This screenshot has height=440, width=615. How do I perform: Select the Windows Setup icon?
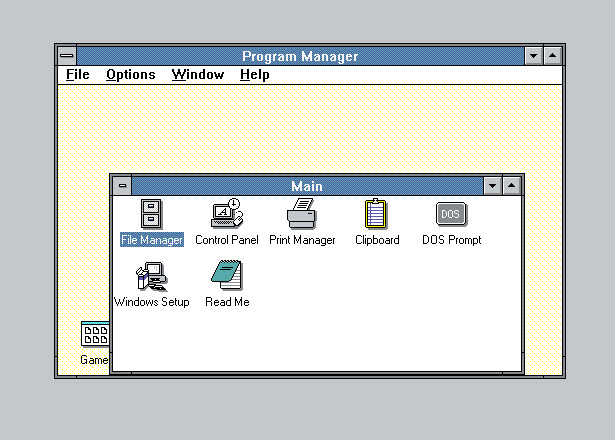[x=151, y=276]
